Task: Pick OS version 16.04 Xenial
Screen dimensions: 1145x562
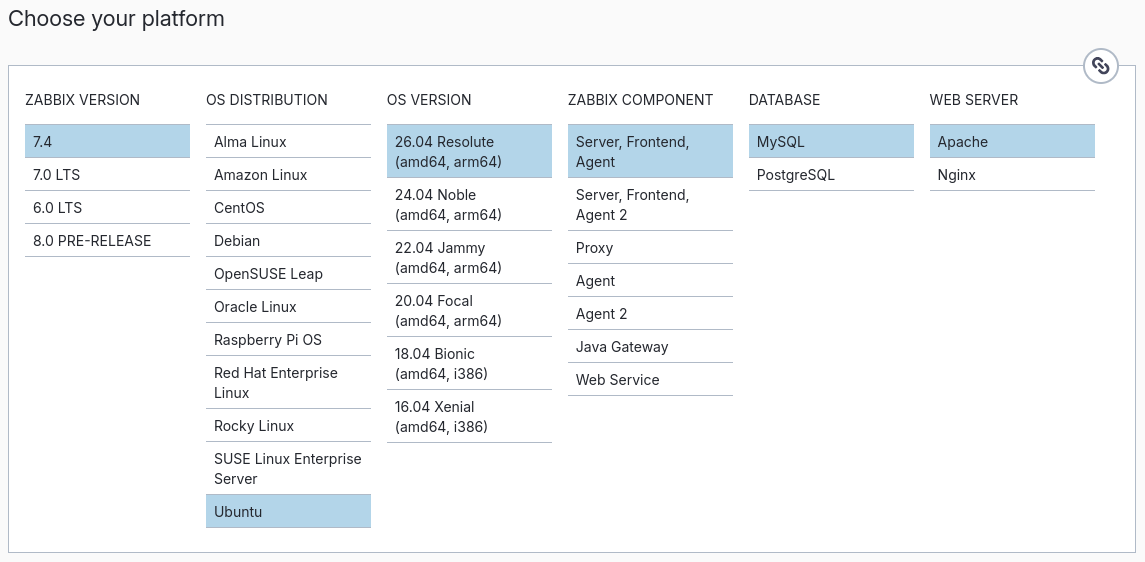Action: pyautogui.click(x=470, y=416)
